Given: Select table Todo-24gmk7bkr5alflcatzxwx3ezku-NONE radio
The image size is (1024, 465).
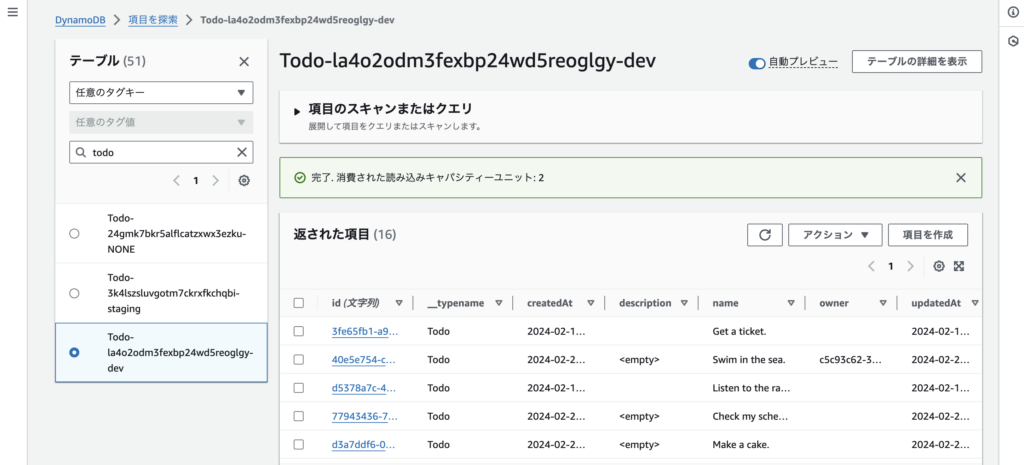Looking at the screenshot, I should pyautogui.click(x=74, y=234).
